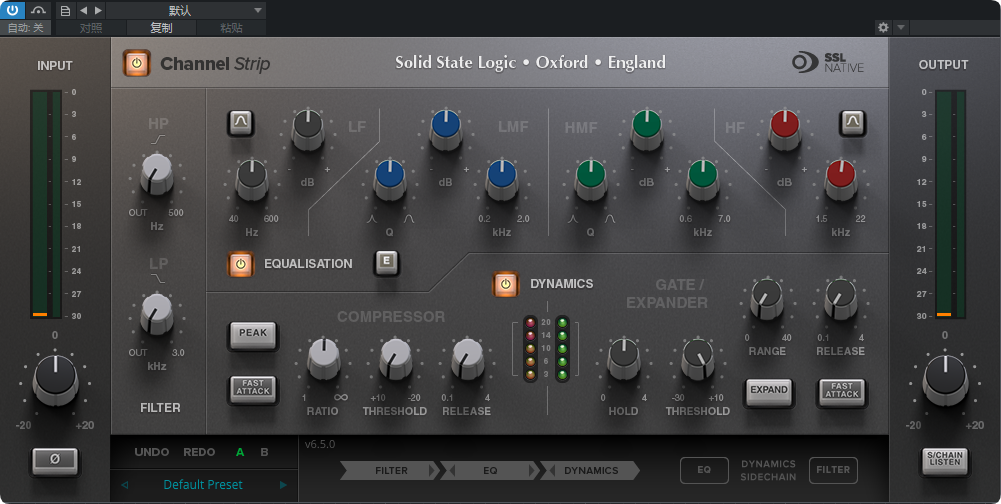Screen dimensions: 1001x504
Task: Click the LF gain dB knob
Action: coord(308,128)
